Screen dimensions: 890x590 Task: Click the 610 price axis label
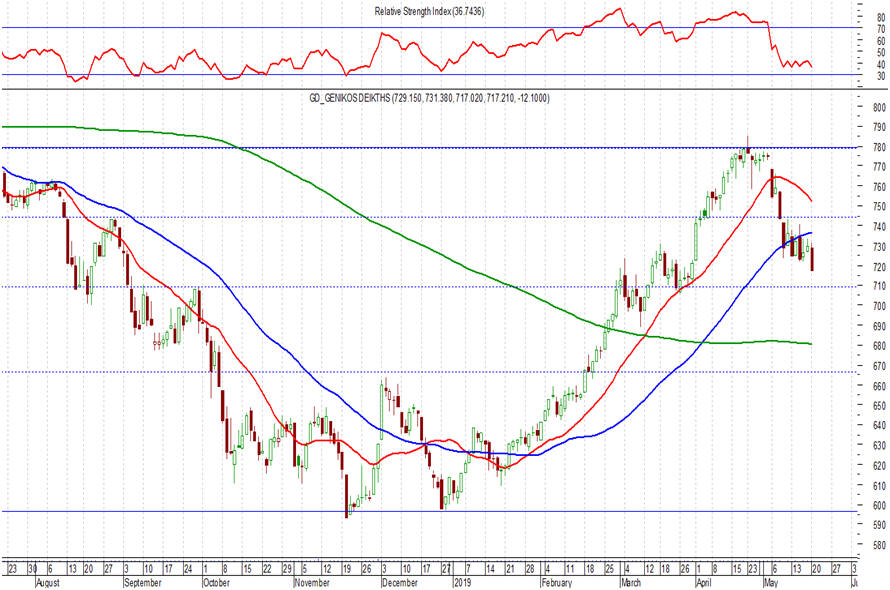click(x=880, y=486)
